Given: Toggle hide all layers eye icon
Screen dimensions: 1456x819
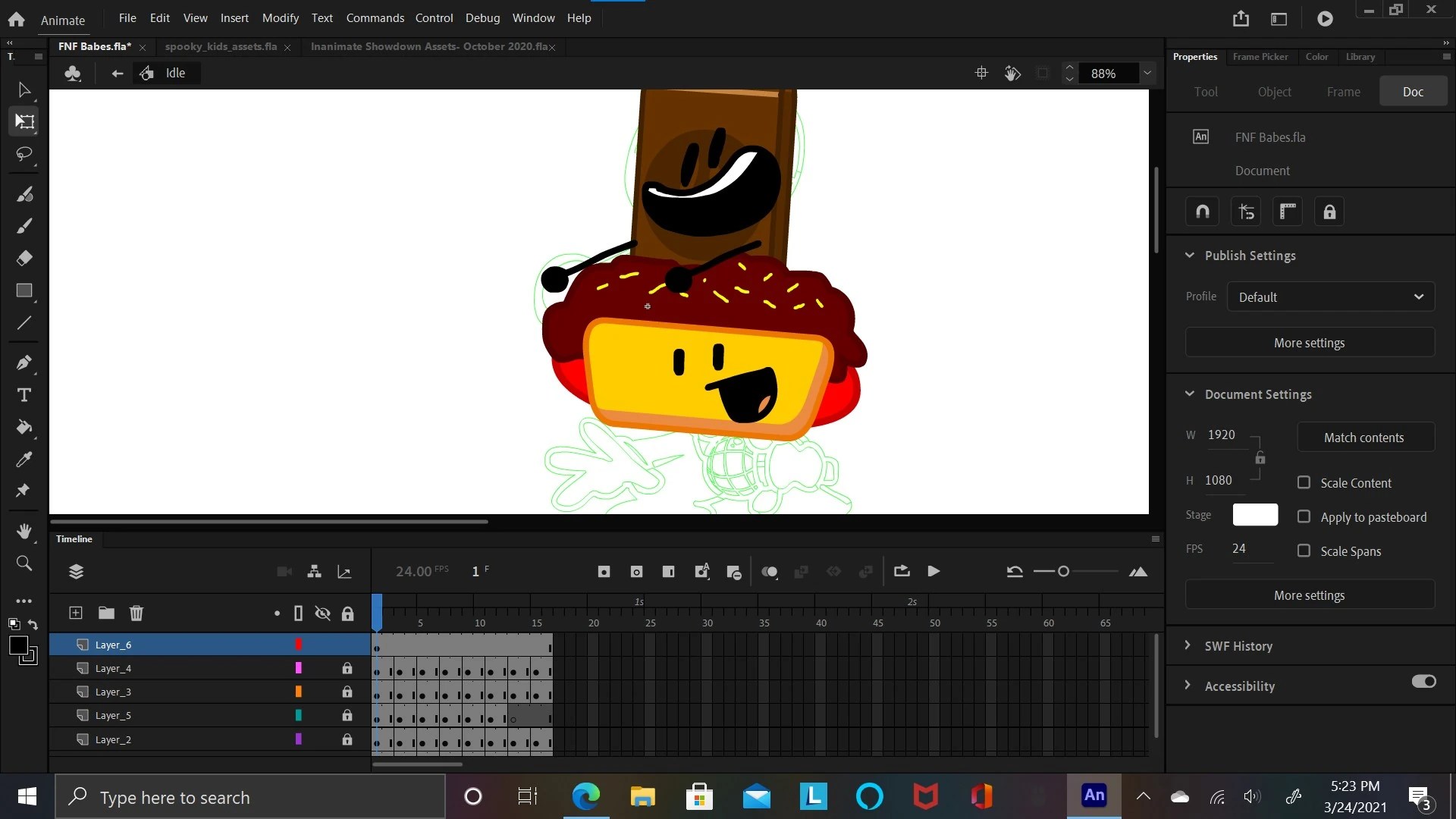Looking at the screenshot, I should click(322, 613).
